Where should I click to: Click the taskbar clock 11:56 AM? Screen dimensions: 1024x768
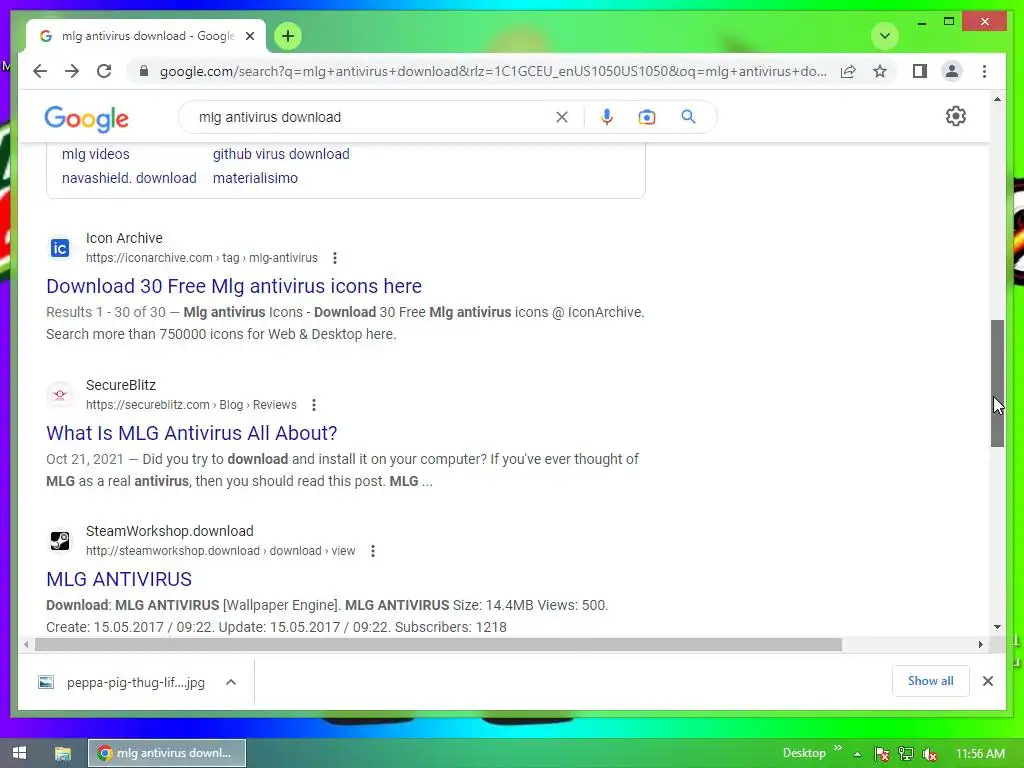(x=980, y=754)
